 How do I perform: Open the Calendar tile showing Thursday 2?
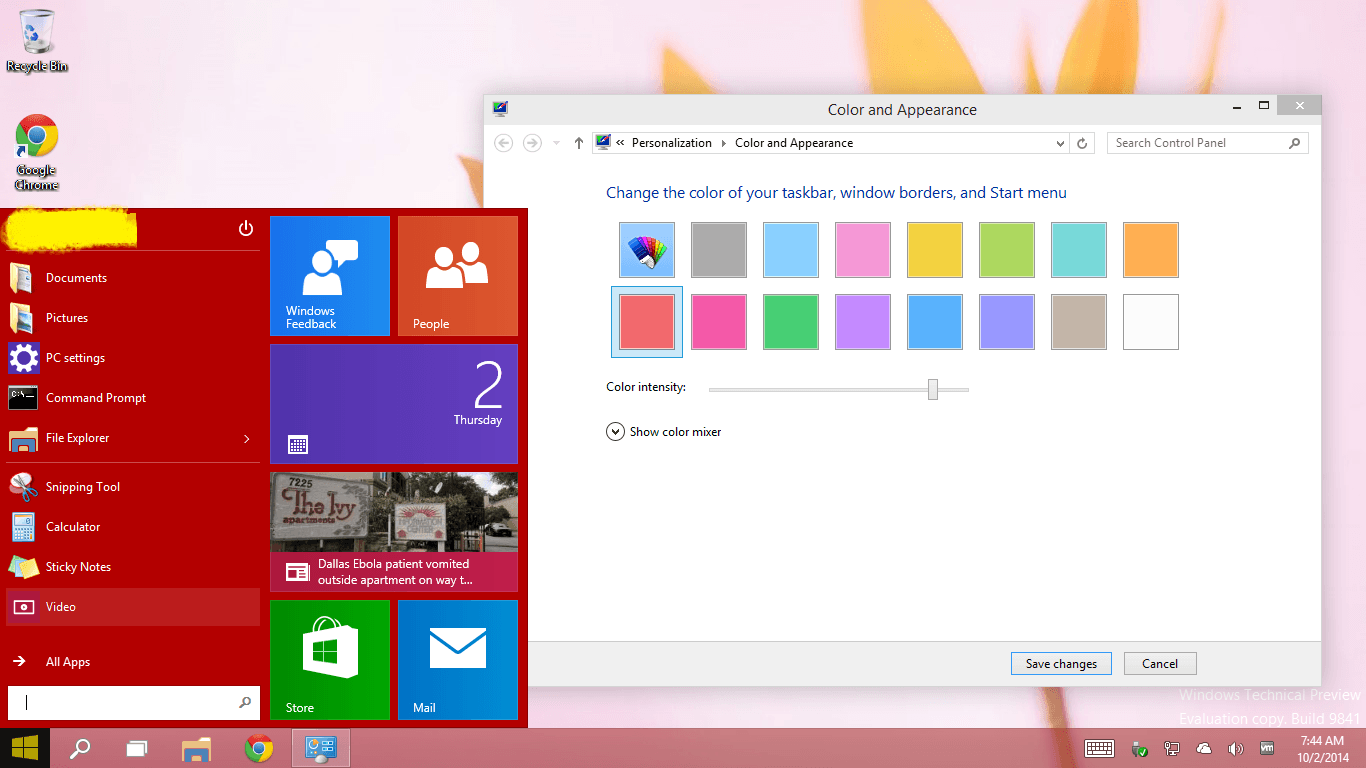pyautogui.click(x=393, y=404)
